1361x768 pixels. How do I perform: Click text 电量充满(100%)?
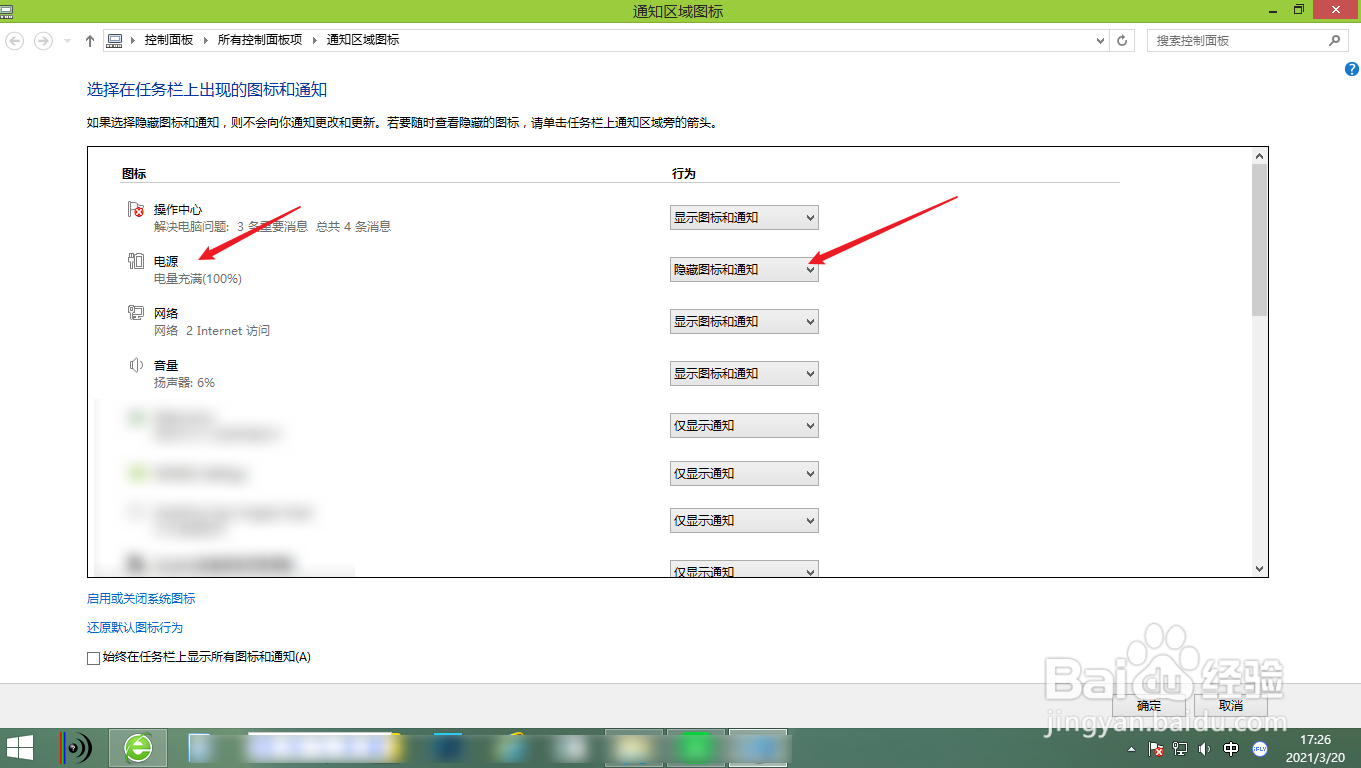pos(198,279)
